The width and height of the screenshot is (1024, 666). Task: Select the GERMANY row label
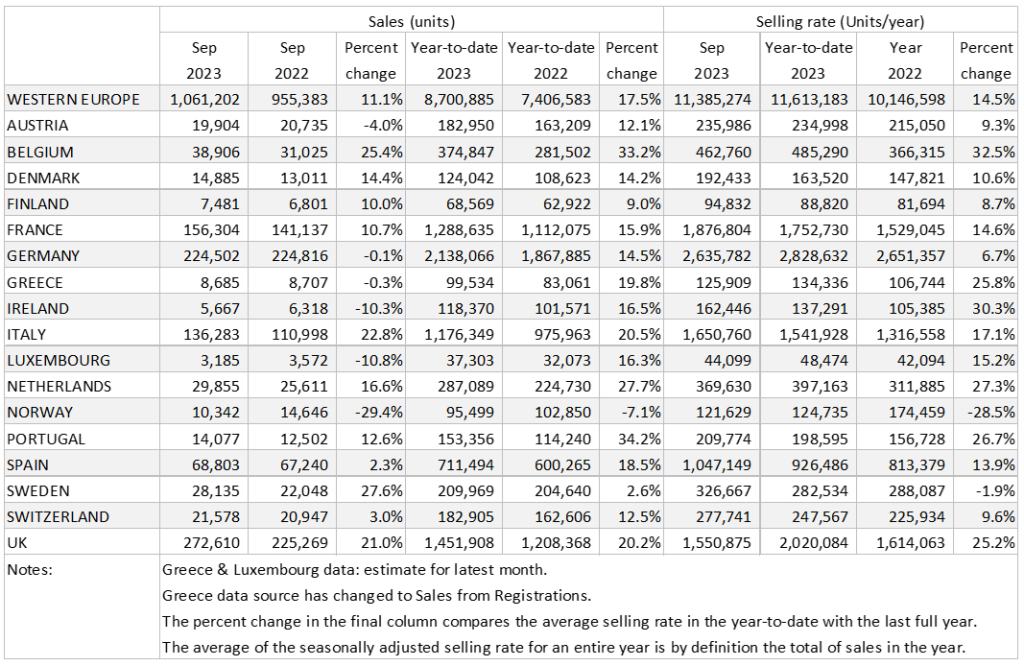coord(42,255)
